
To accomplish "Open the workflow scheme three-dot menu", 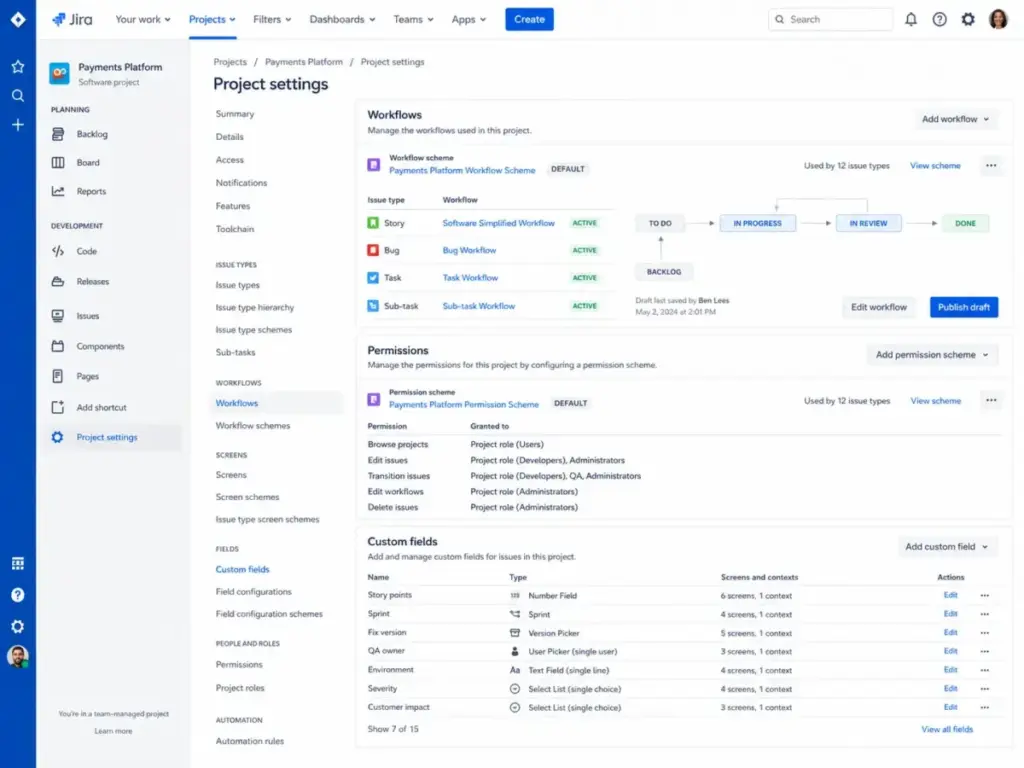I will [991, 166].
